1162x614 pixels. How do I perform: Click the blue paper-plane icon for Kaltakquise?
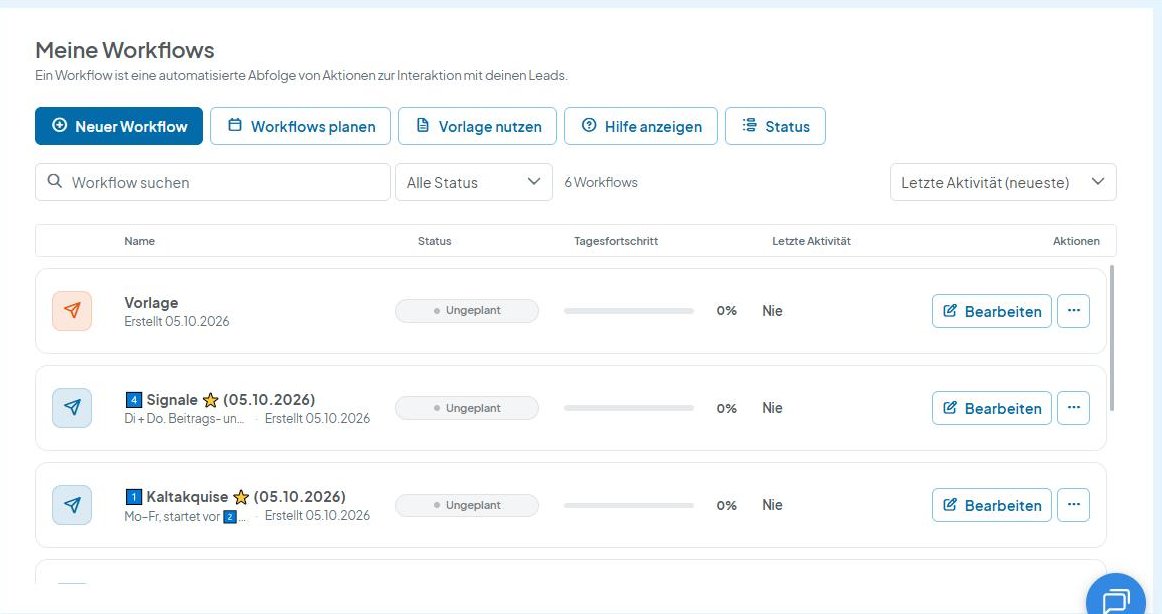(72, 504)
